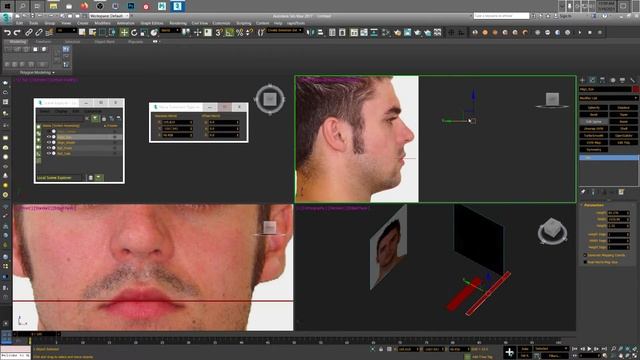The image size is (640, 360).
Task: Click the object name field
Action: pyautogui.click(x=605, y=89)
